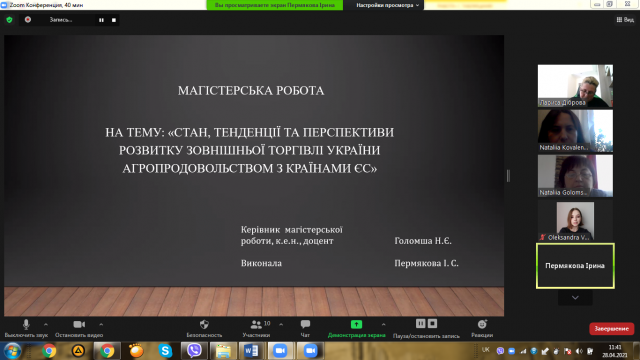Screen dimensions: 640x360
Task: Click the green Демонстрация экрана share icon
Action: point(356,324)
